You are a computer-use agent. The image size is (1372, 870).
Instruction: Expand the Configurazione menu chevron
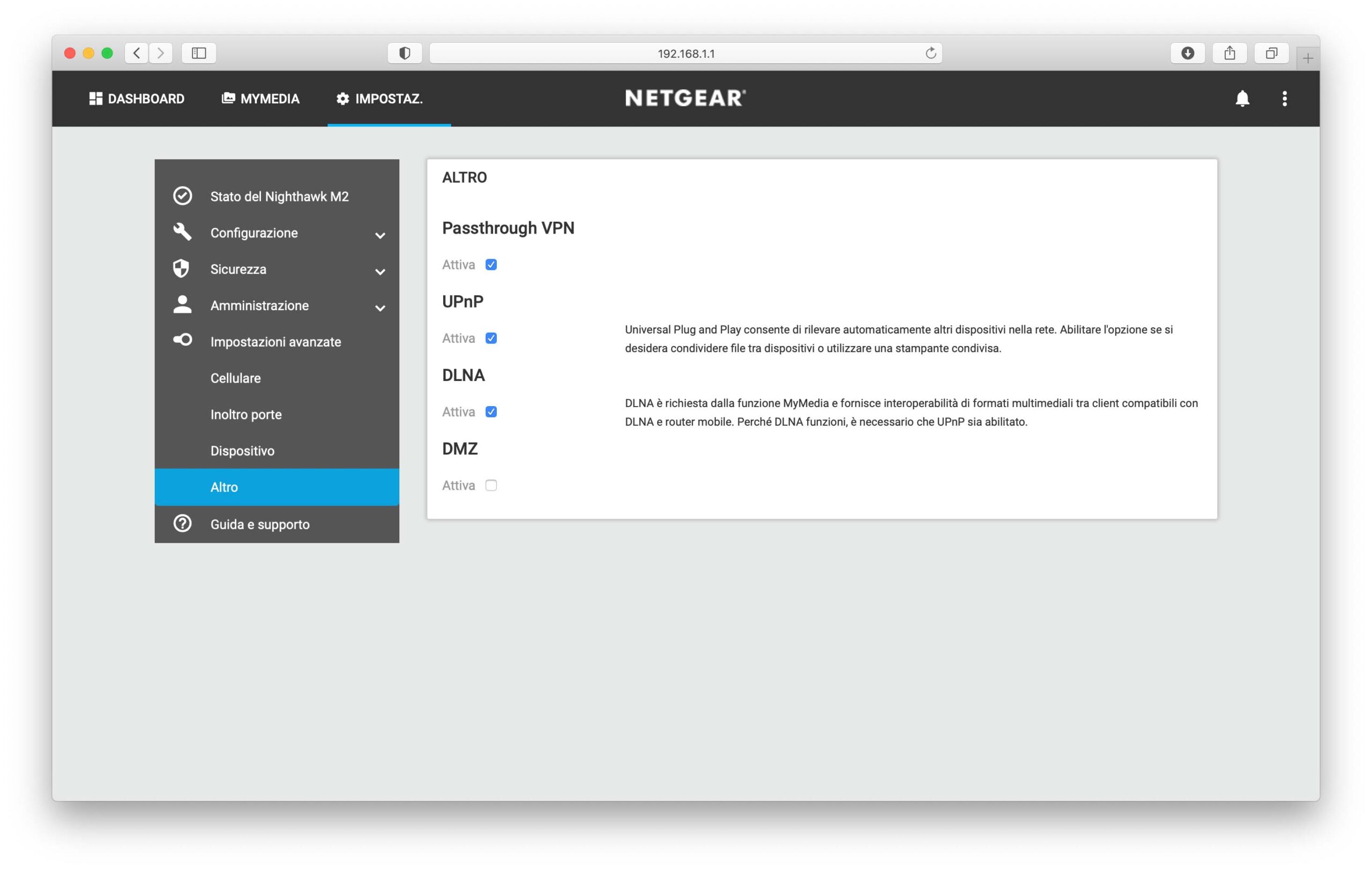380,235
